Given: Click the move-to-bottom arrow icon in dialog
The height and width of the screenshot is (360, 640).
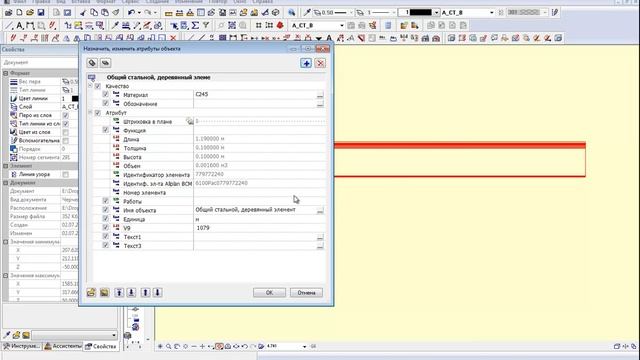Looking at the screenshot, I should point(131,292).
